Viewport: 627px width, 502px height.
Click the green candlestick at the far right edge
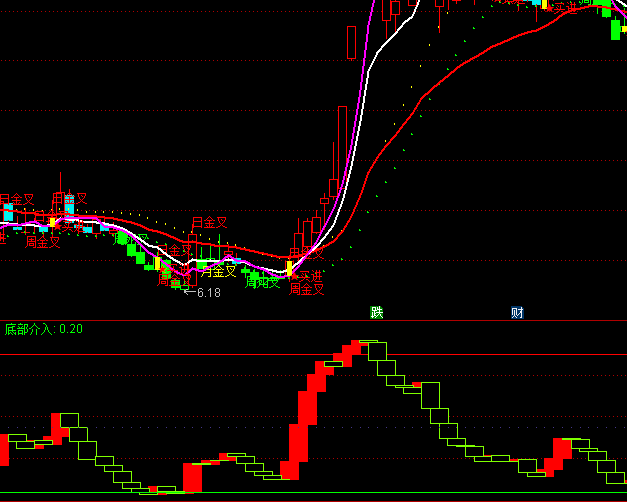coord(617,28)
